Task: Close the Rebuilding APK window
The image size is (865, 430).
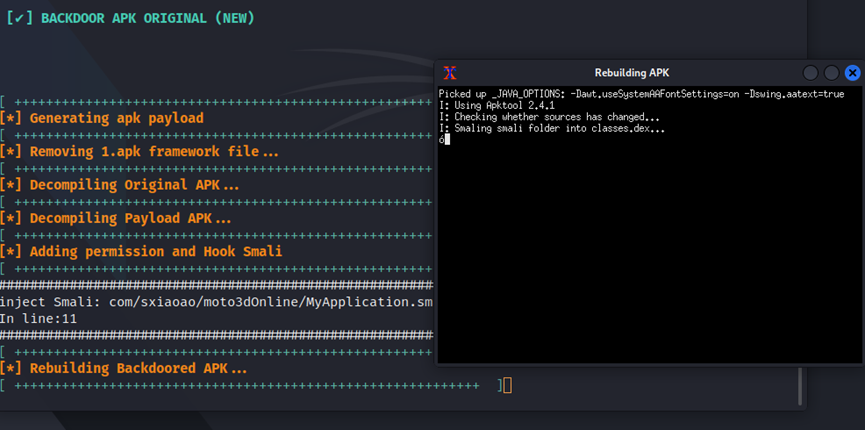Action: [x=852, y=73]
